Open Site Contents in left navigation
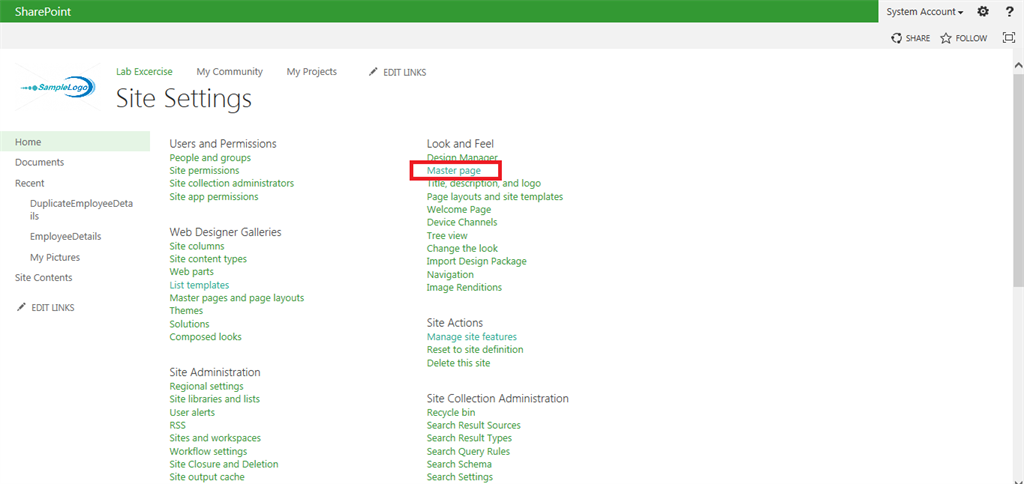The height and width of the screenshot is (484, 1024). click(x=44, y=278)
